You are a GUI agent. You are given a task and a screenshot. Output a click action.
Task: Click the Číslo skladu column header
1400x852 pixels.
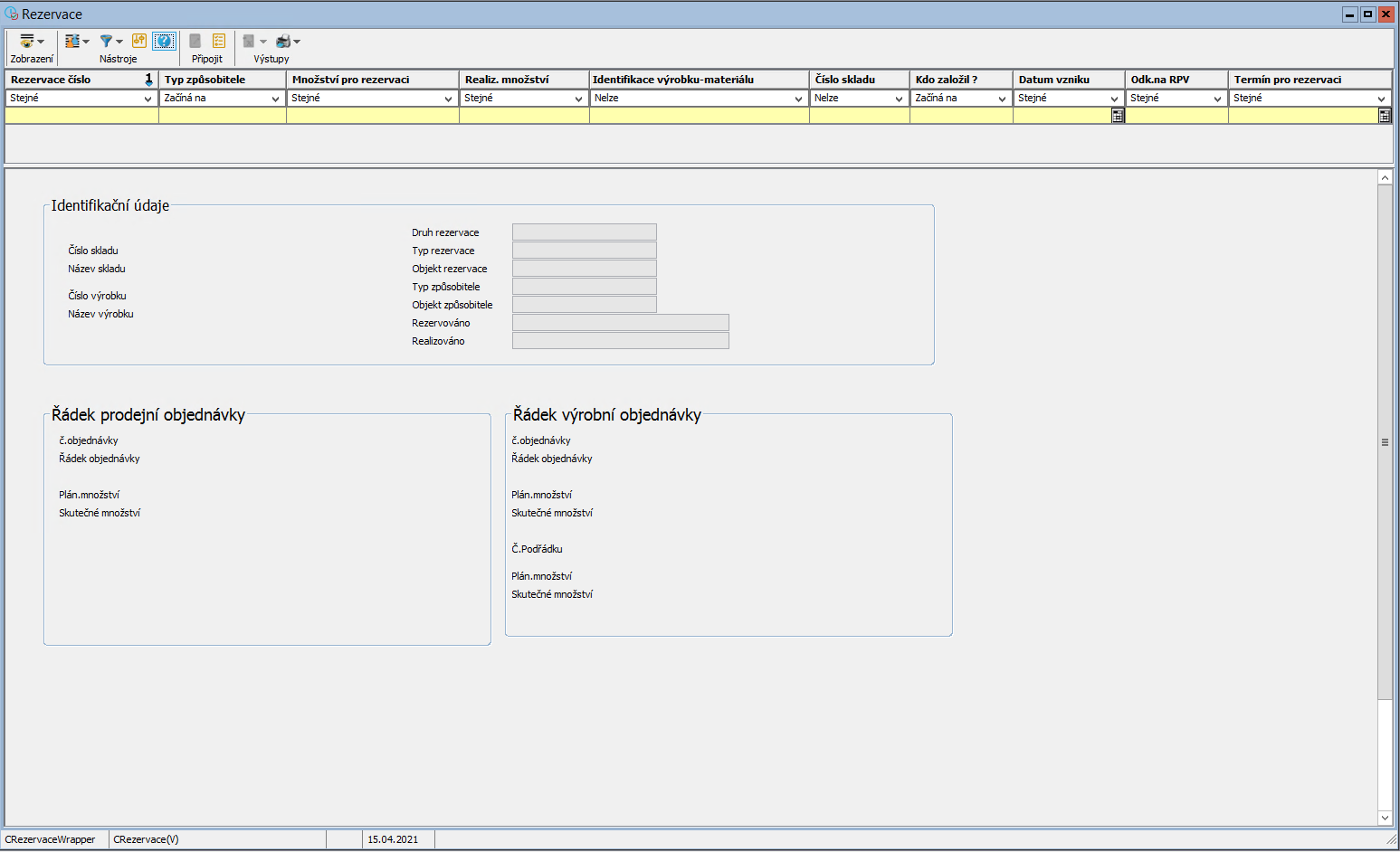(x=858, y=80)
